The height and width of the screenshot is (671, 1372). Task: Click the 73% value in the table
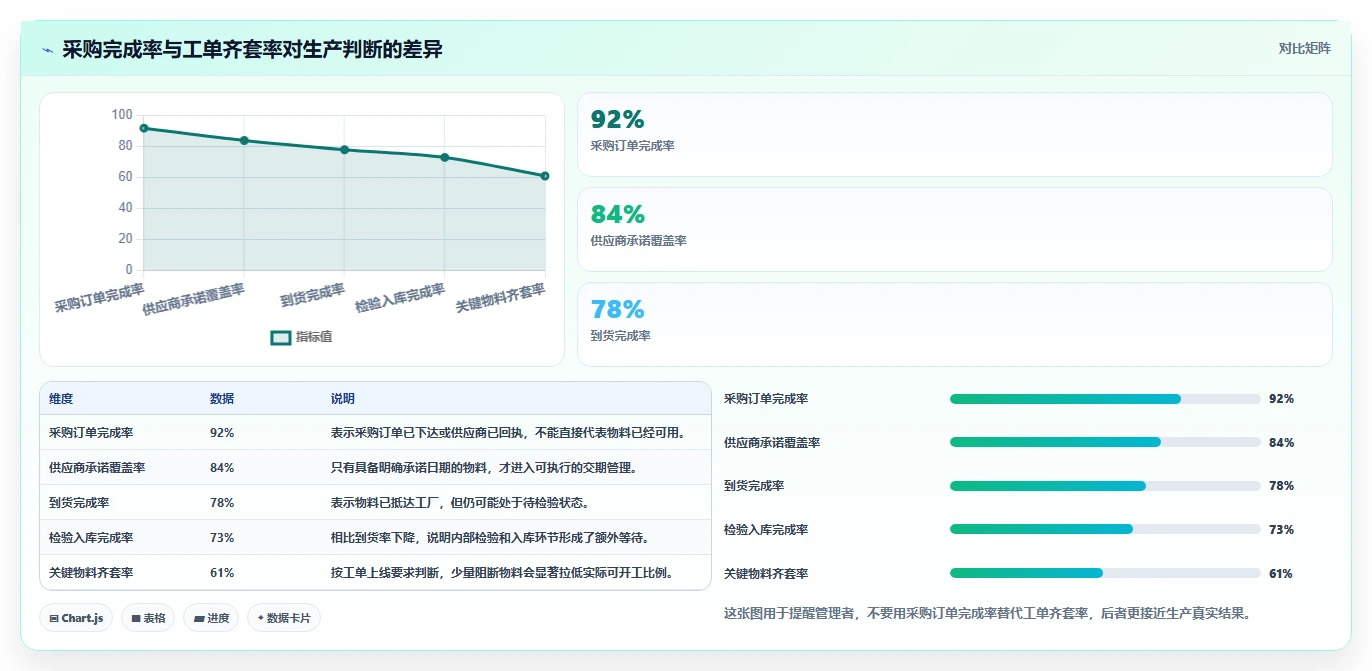point(222,538)
